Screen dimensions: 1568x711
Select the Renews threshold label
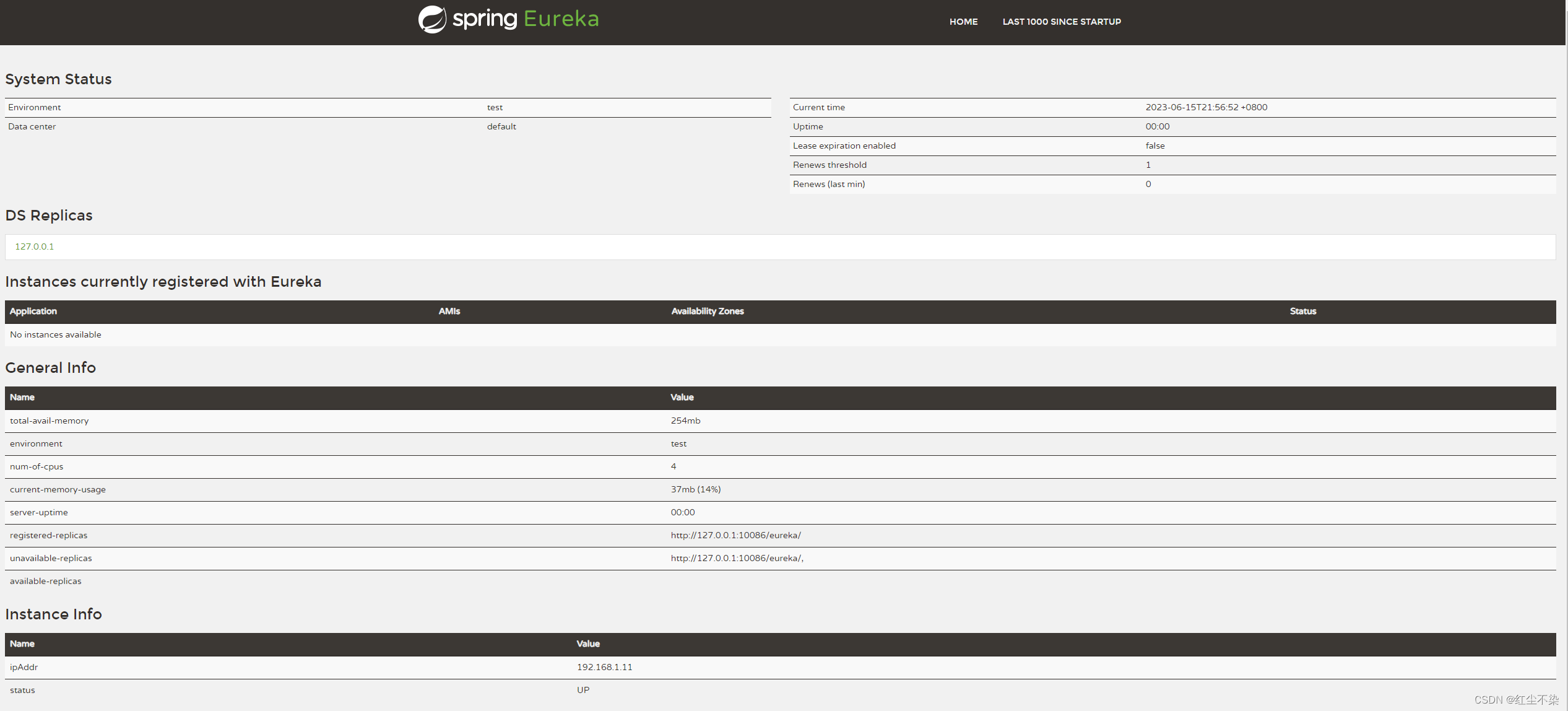click(x=829, y=165)
